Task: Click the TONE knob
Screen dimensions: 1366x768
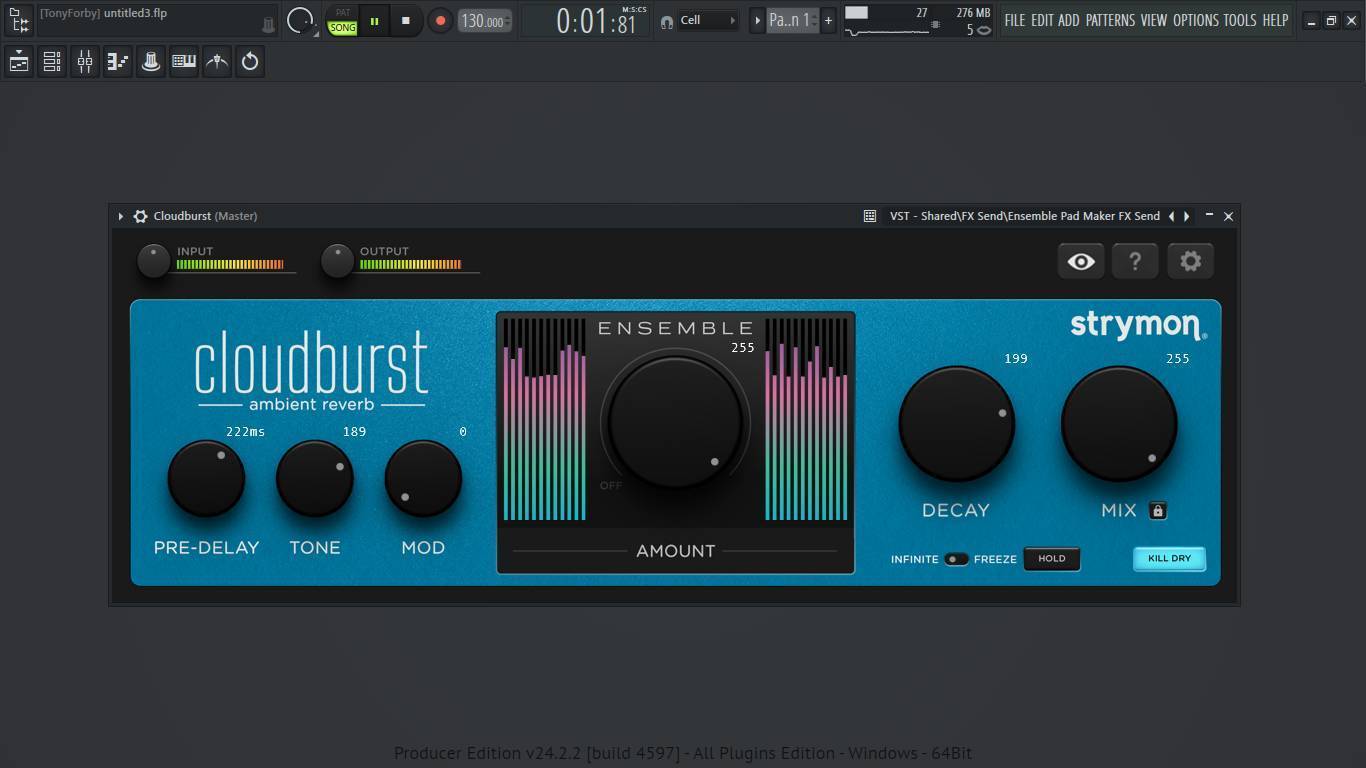Action: pos(314,478)
